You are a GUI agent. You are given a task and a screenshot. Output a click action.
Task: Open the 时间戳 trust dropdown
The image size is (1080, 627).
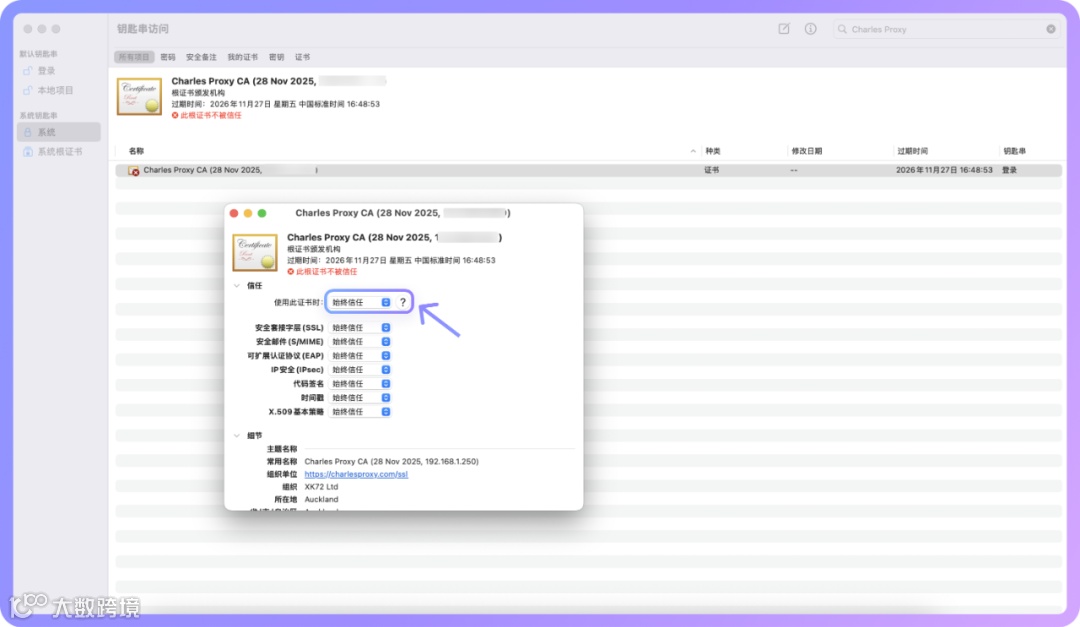click(x=360, y=398)
